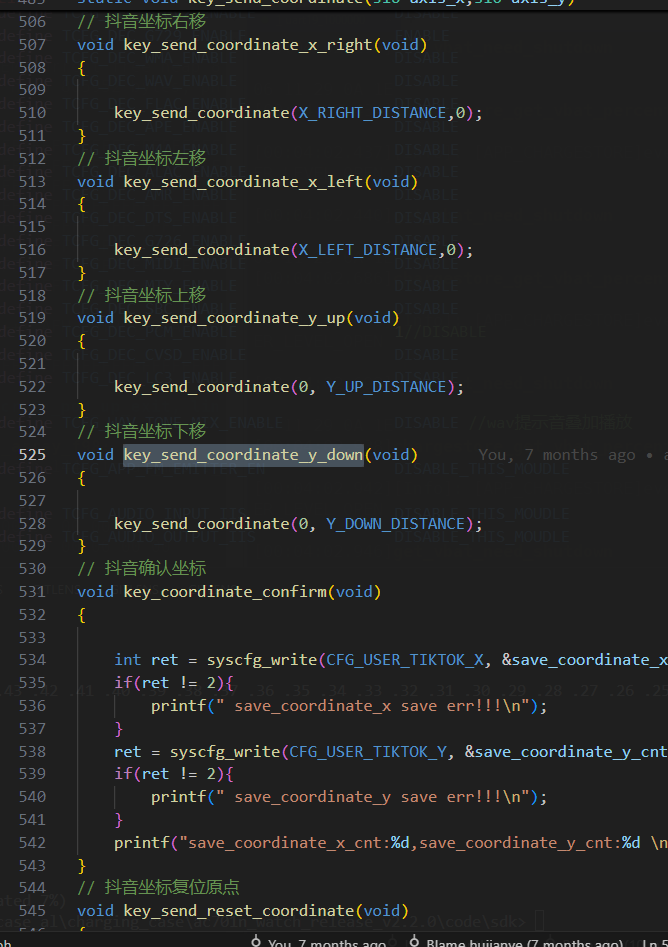Click line number 519 in the gutter

pyautogui.click(x=32, y=318)
